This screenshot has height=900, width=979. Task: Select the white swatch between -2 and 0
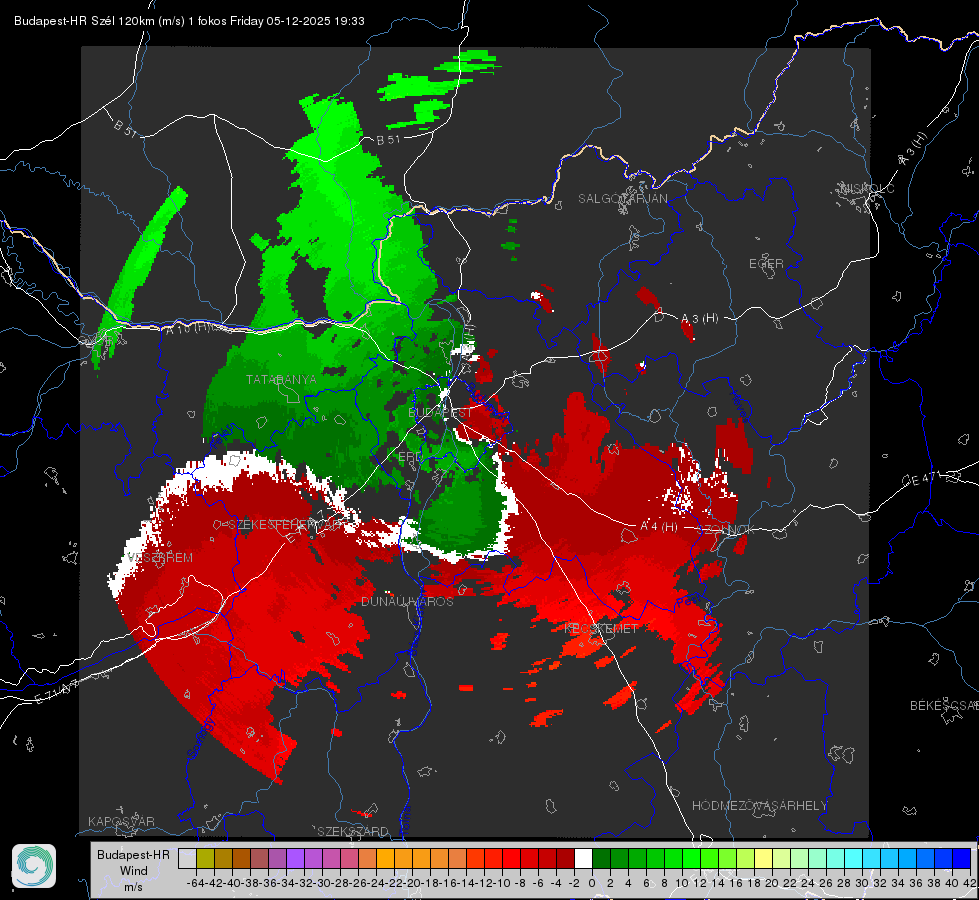(x=583, y=858)
